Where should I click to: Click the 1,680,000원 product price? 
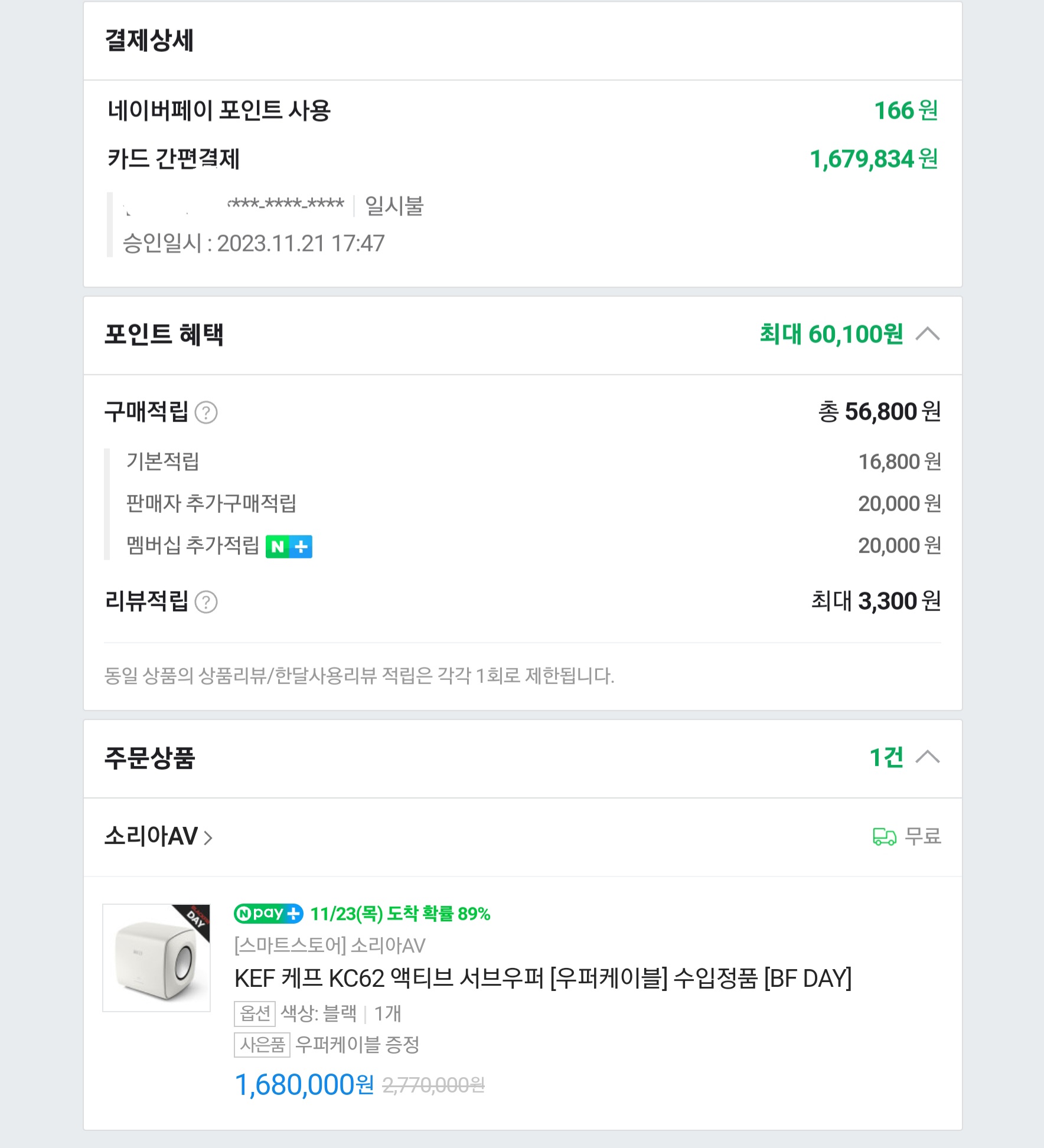(304, 1085)
